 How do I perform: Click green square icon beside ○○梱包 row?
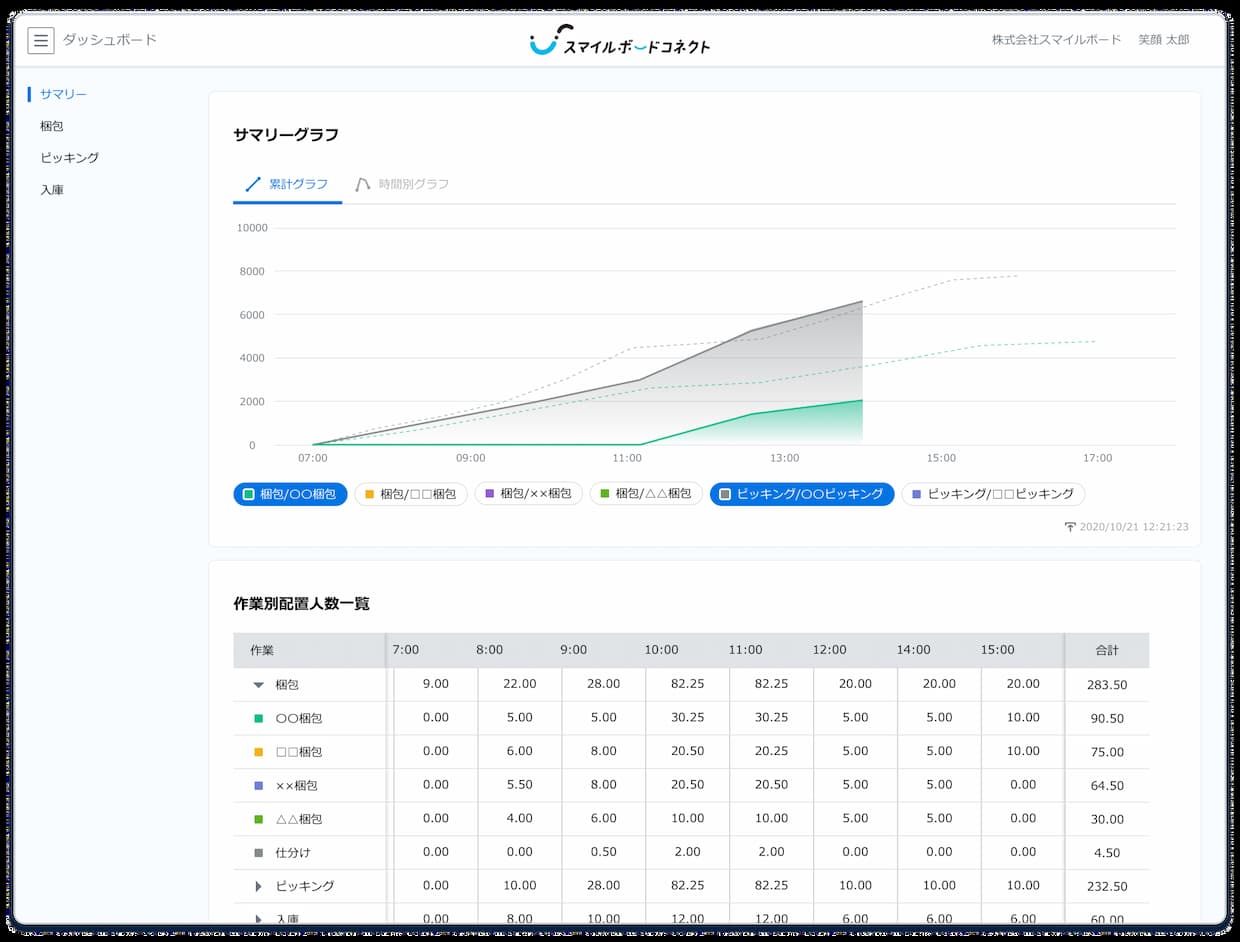259,718
